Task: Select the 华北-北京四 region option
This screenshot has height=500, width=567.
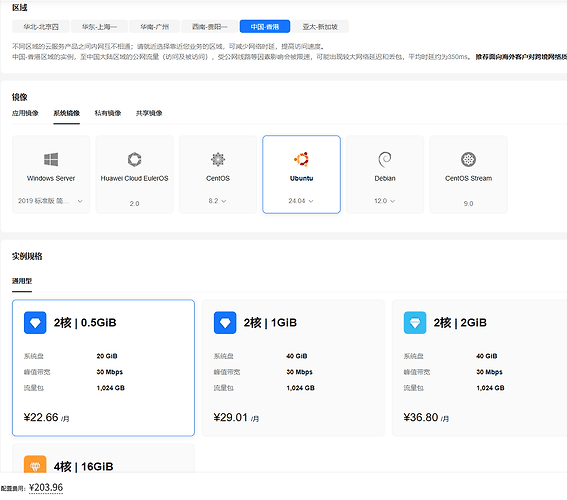Action: (x=41, y=27)
